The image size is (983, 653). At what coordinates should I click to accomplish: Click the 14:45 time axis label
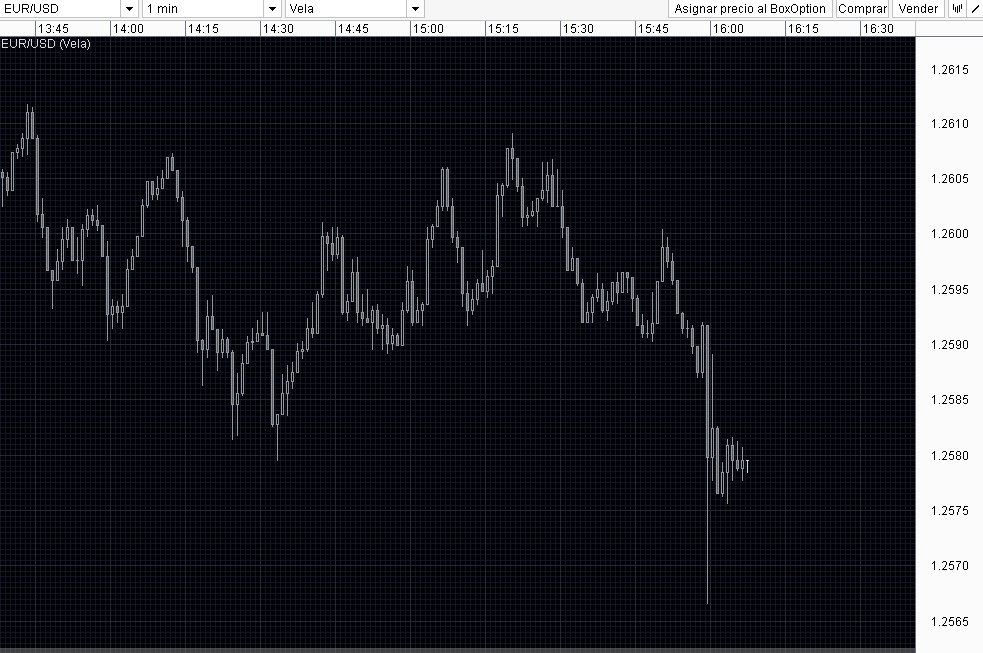tap(353, 29)
